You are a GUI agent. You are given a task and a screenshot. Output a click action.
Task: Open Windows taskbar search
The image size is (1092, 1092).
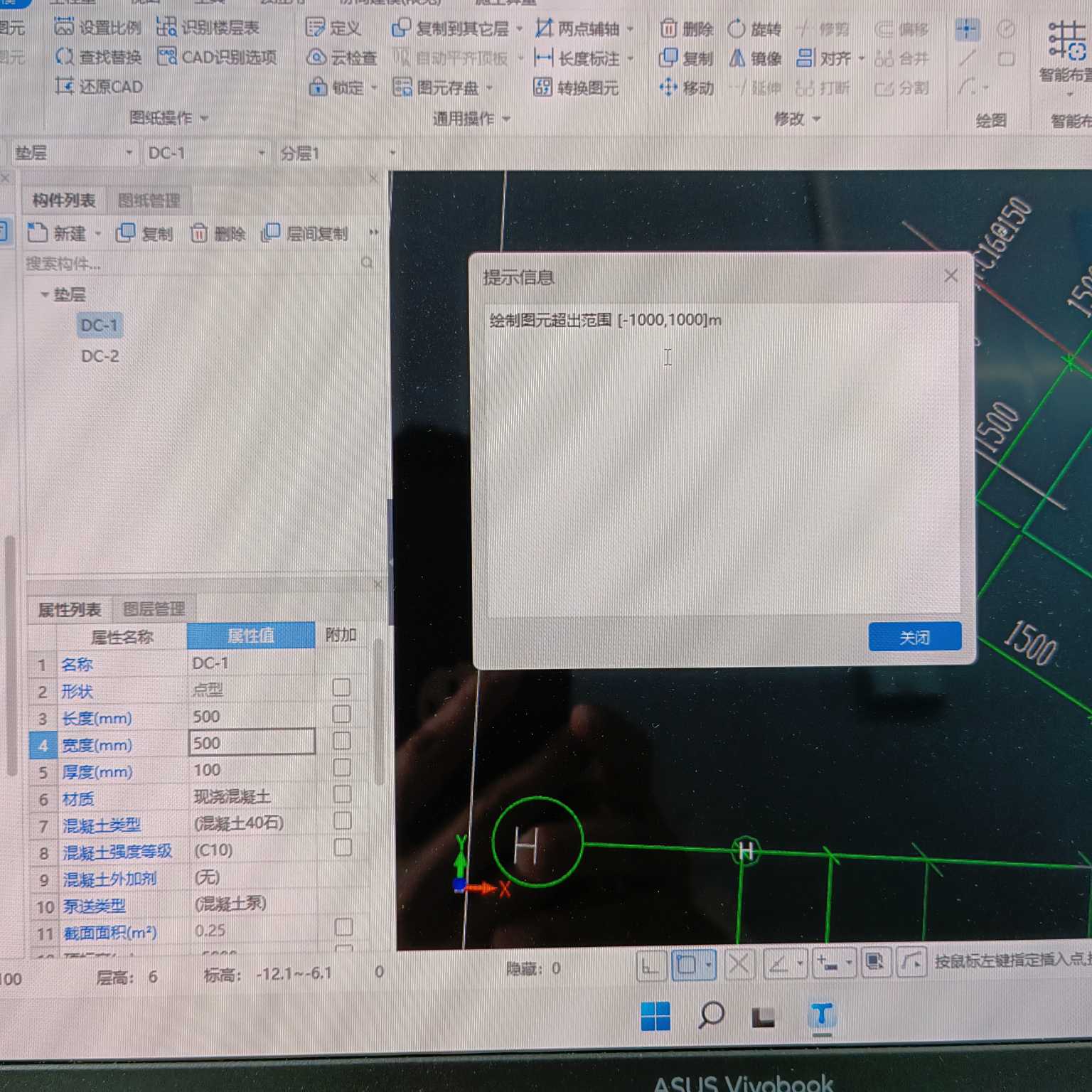point(710,1016)
